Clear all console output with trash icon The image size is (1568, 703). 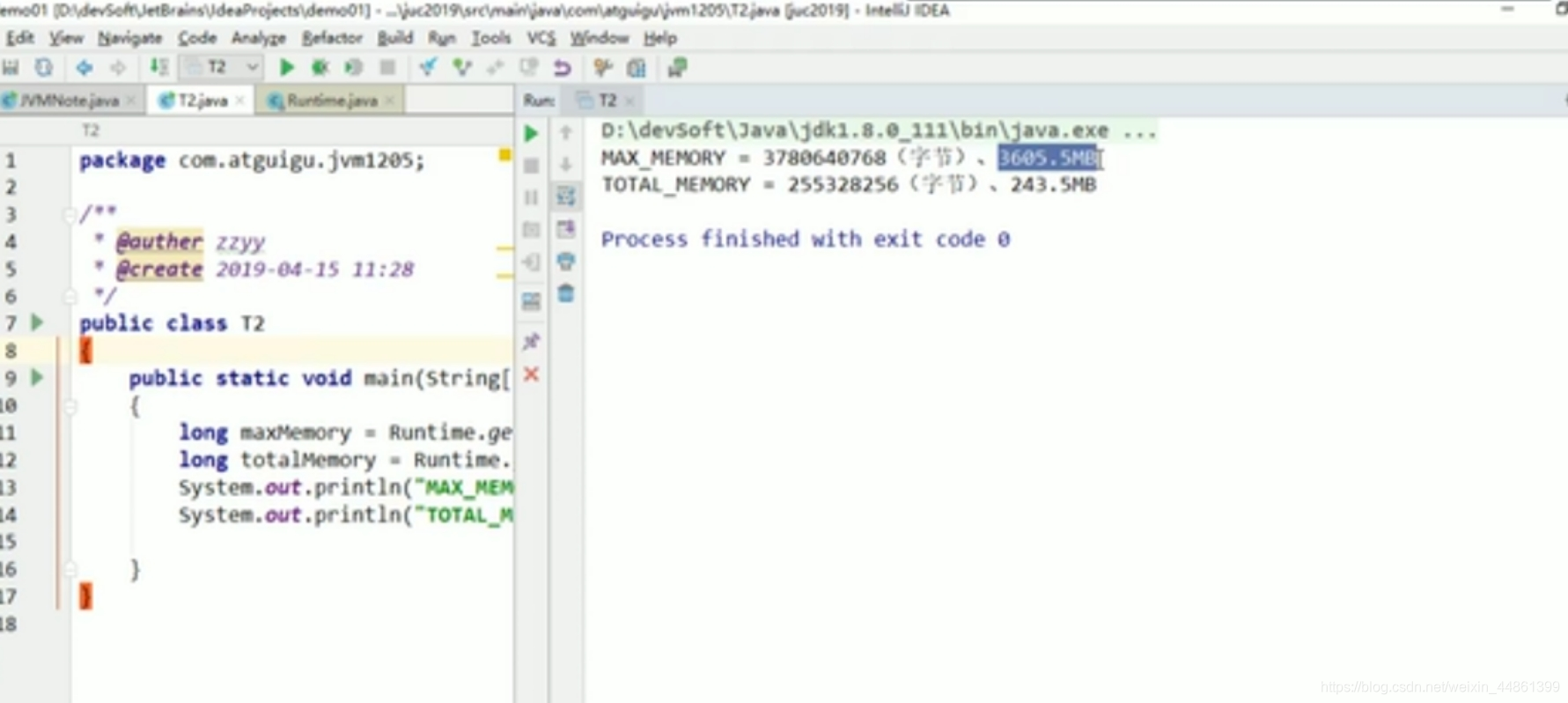pyautogui.click(x=566, y=293)
